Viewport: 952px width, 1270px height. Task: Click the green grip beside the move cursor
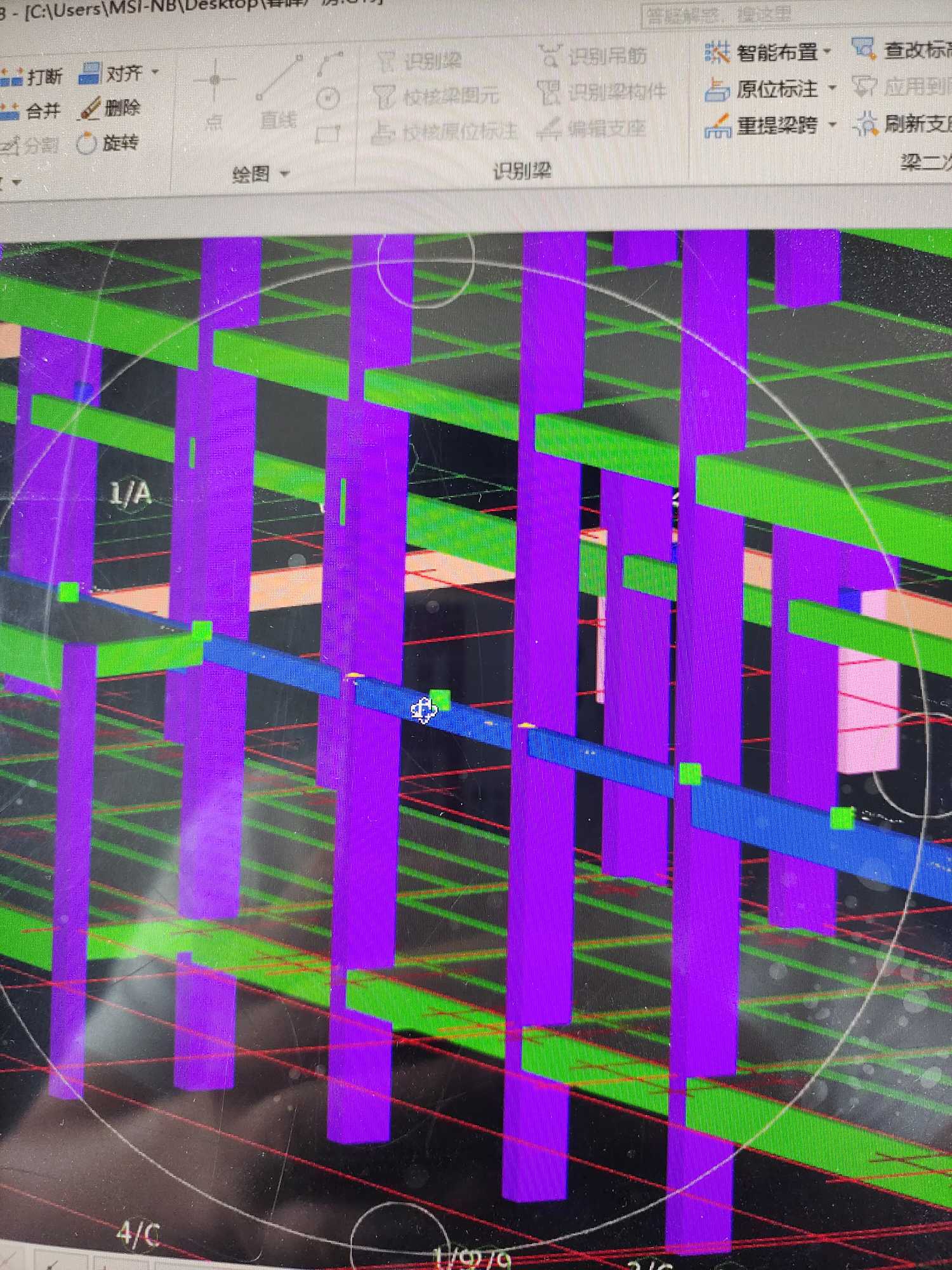click(440, 699)
